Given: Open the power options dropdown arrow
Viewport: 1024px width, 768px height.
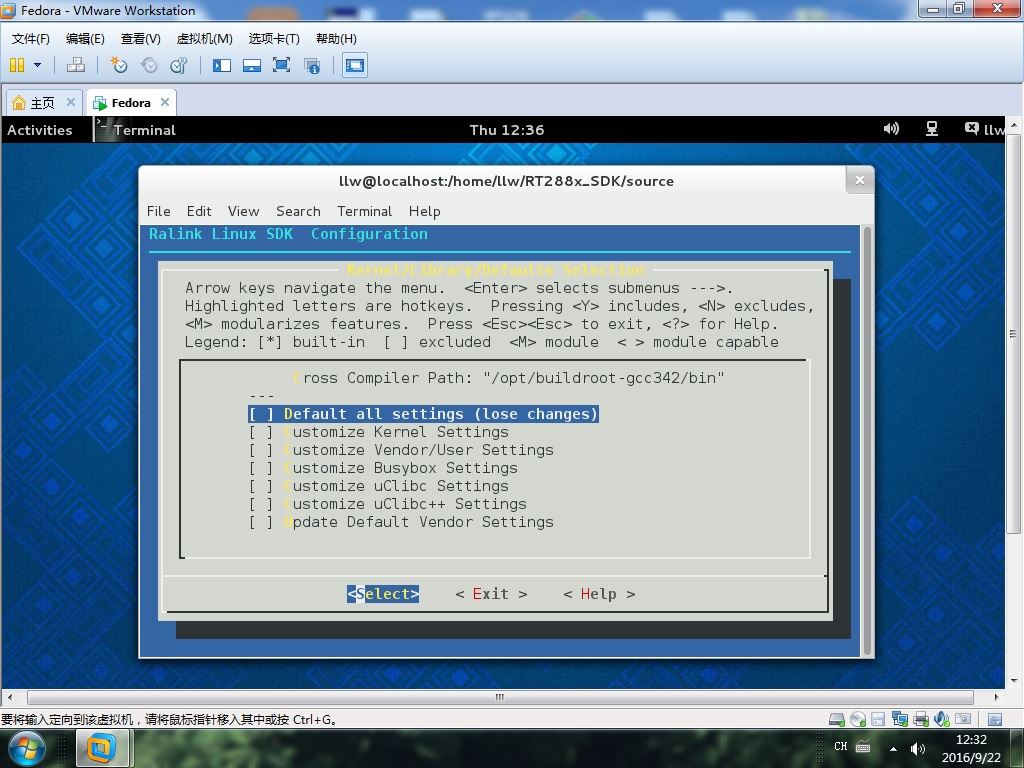Looking at the screenshot, I should pos(37,65).
